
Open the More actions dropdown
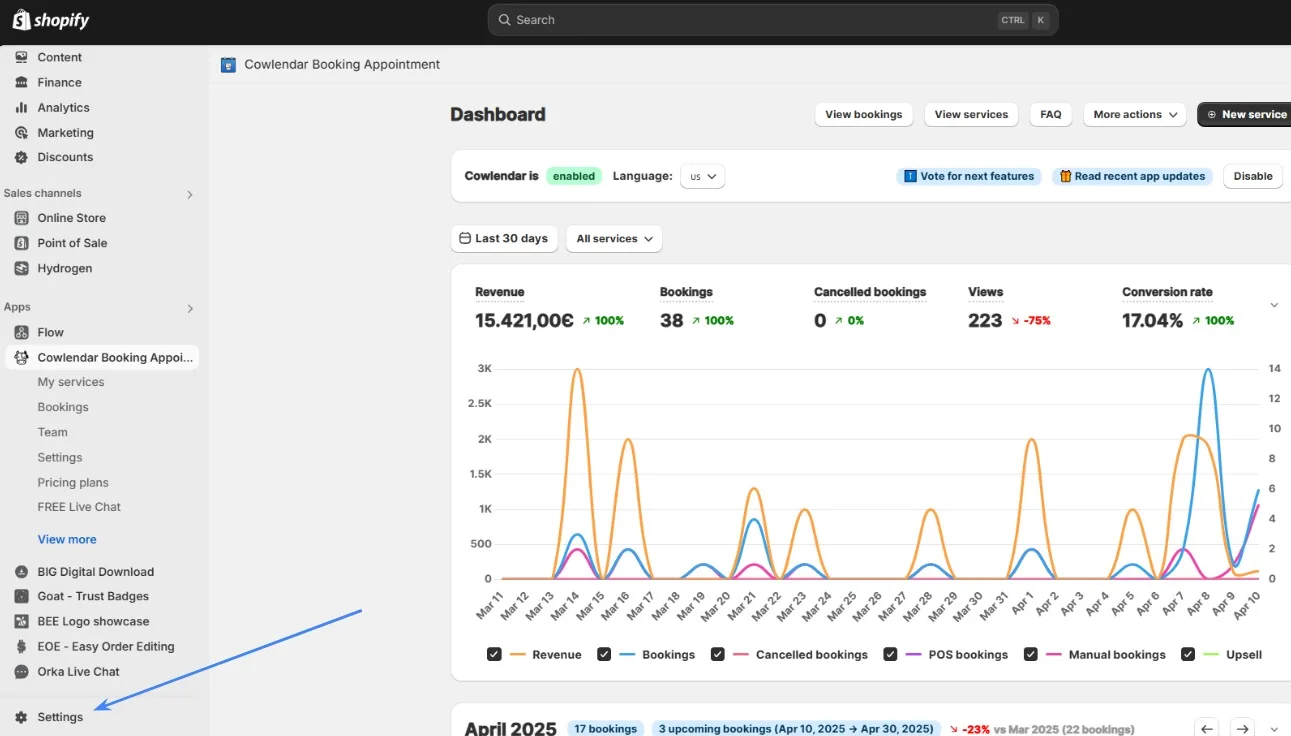click(1135, 114)
